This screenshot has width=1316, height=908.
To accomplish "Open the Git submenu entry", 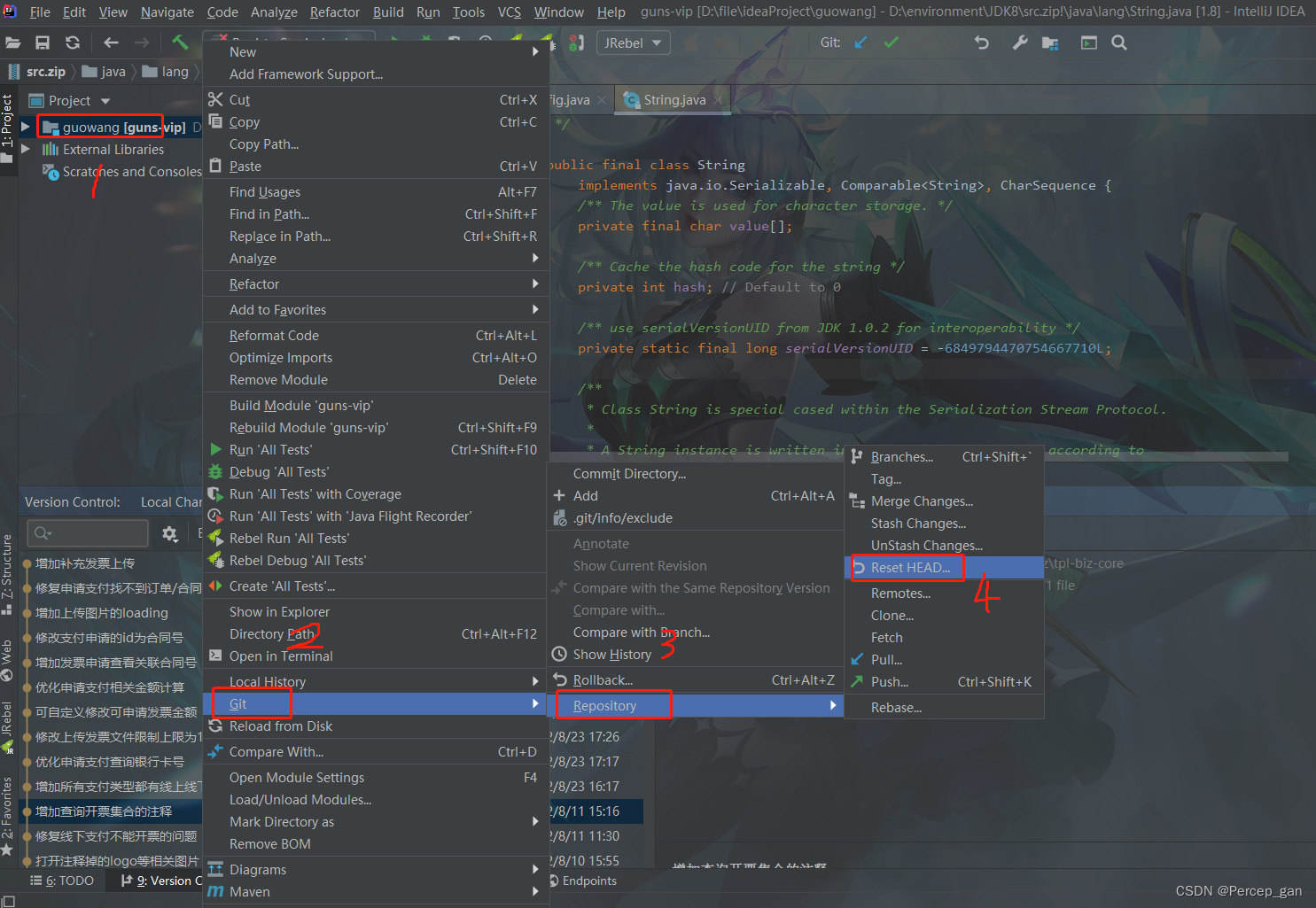I will (x=376, y=703).
